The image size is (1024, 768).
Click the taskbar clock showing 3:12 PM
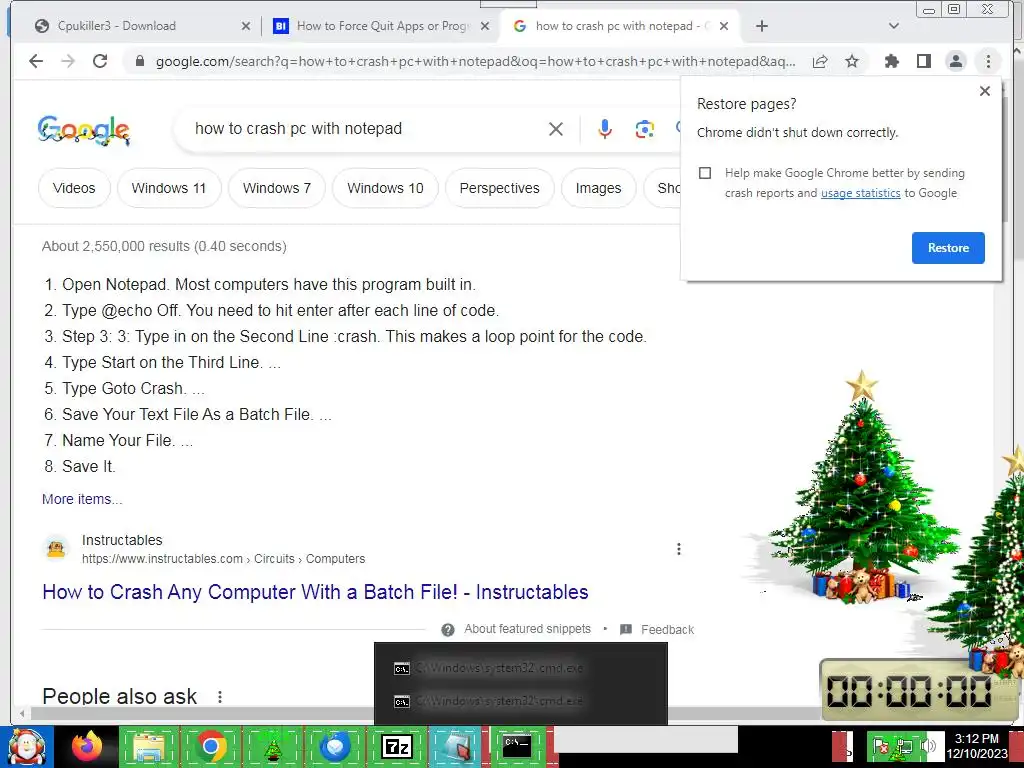[x=976, y=746]
